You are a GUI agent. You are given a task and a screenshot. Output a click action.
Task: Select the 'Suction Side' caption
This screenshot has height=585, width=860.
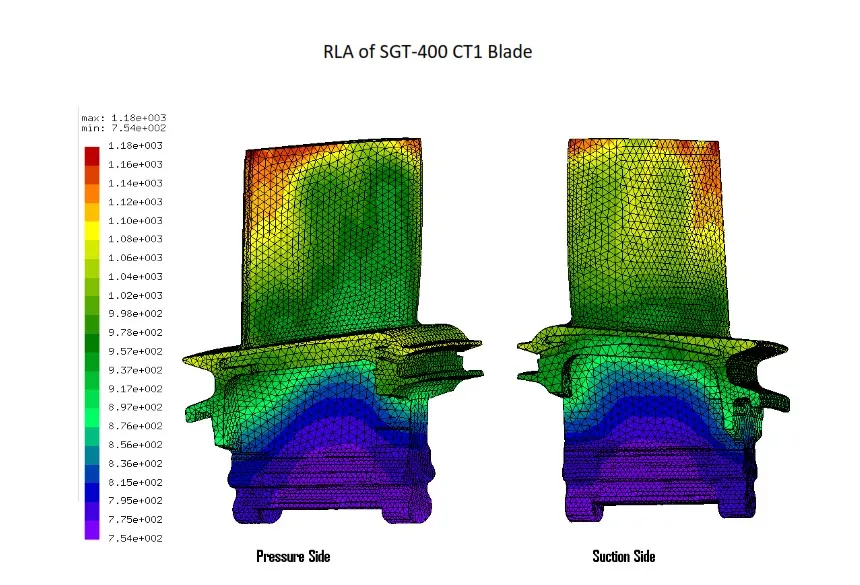(624, 556)
